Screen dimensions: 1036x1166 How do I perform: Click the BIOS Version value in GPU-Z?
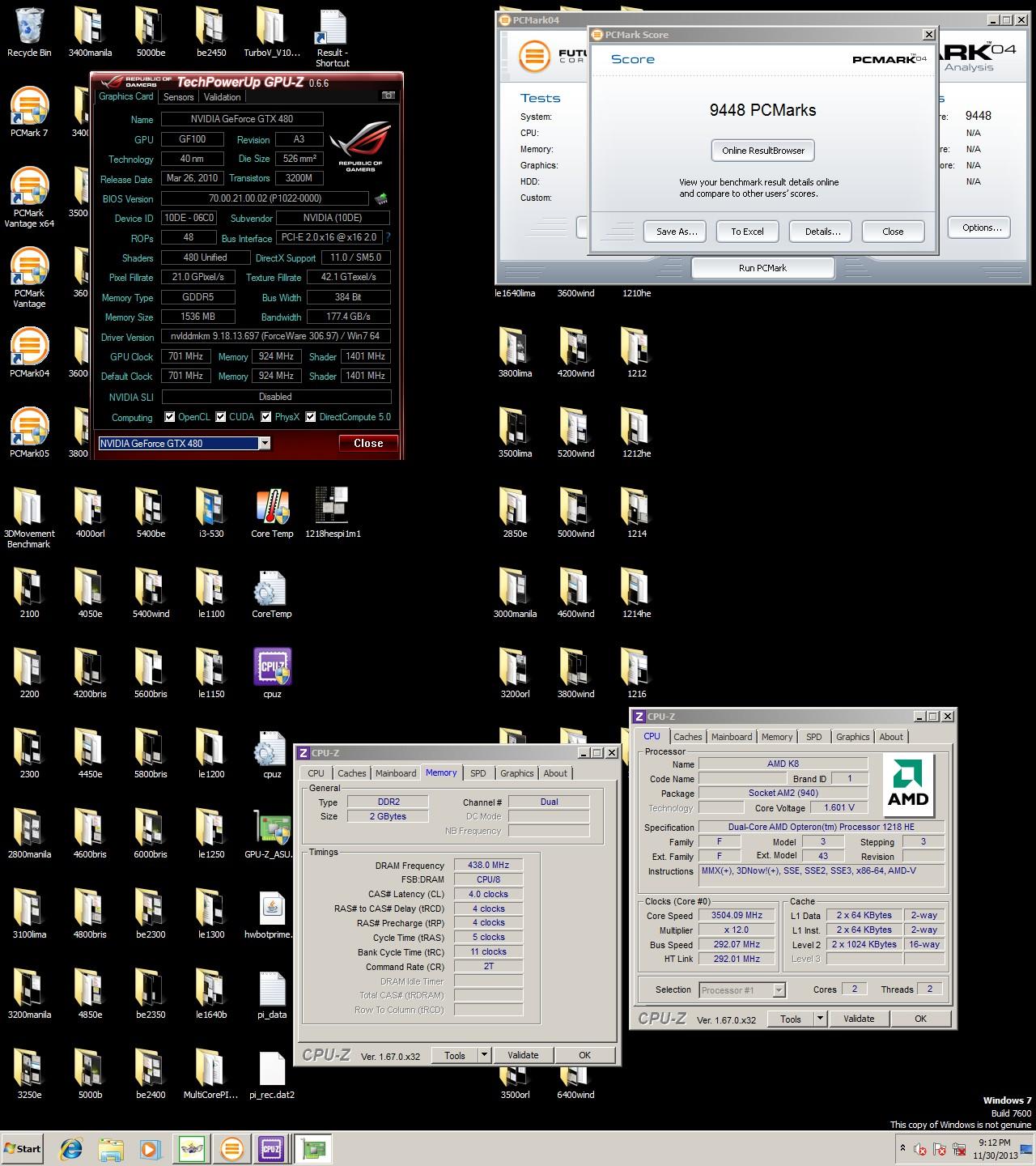[265, 198]
